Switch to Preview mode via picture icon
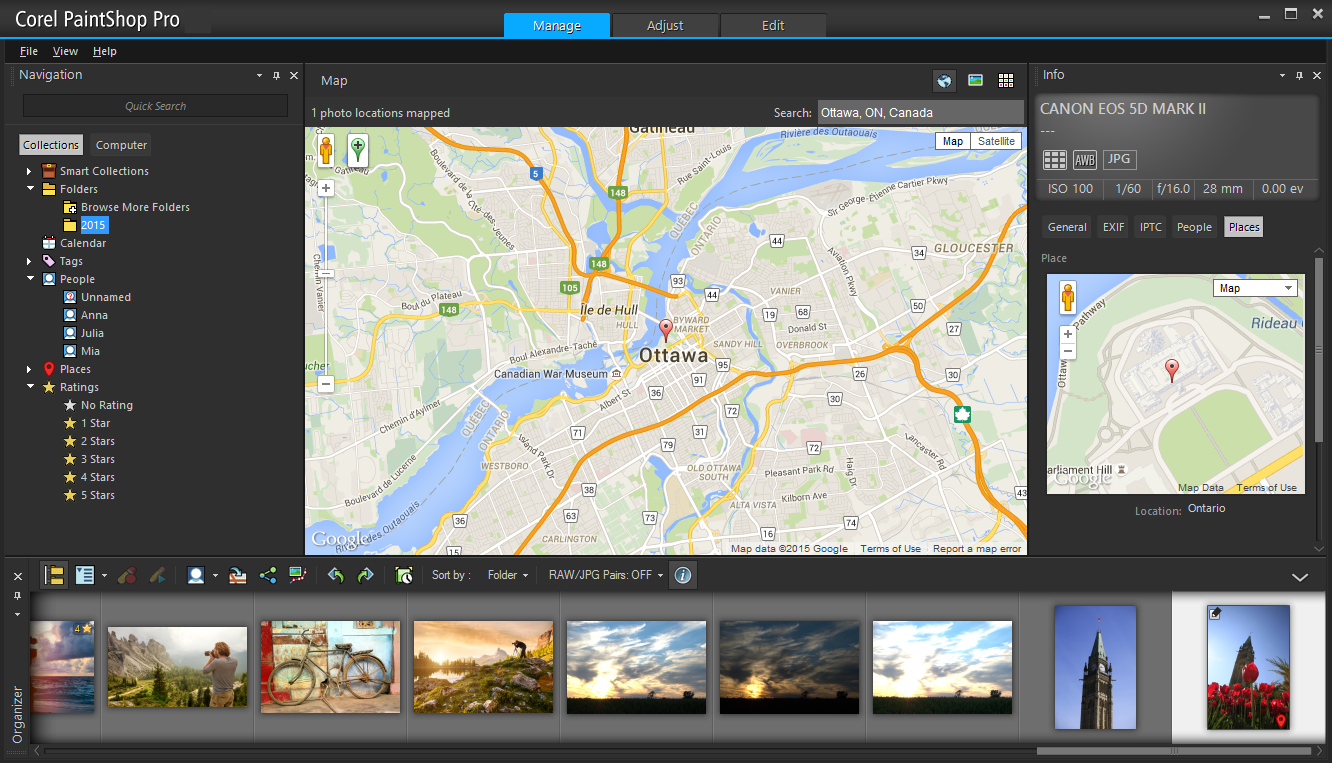This screenshot has height=763, width=1332. 975,81
